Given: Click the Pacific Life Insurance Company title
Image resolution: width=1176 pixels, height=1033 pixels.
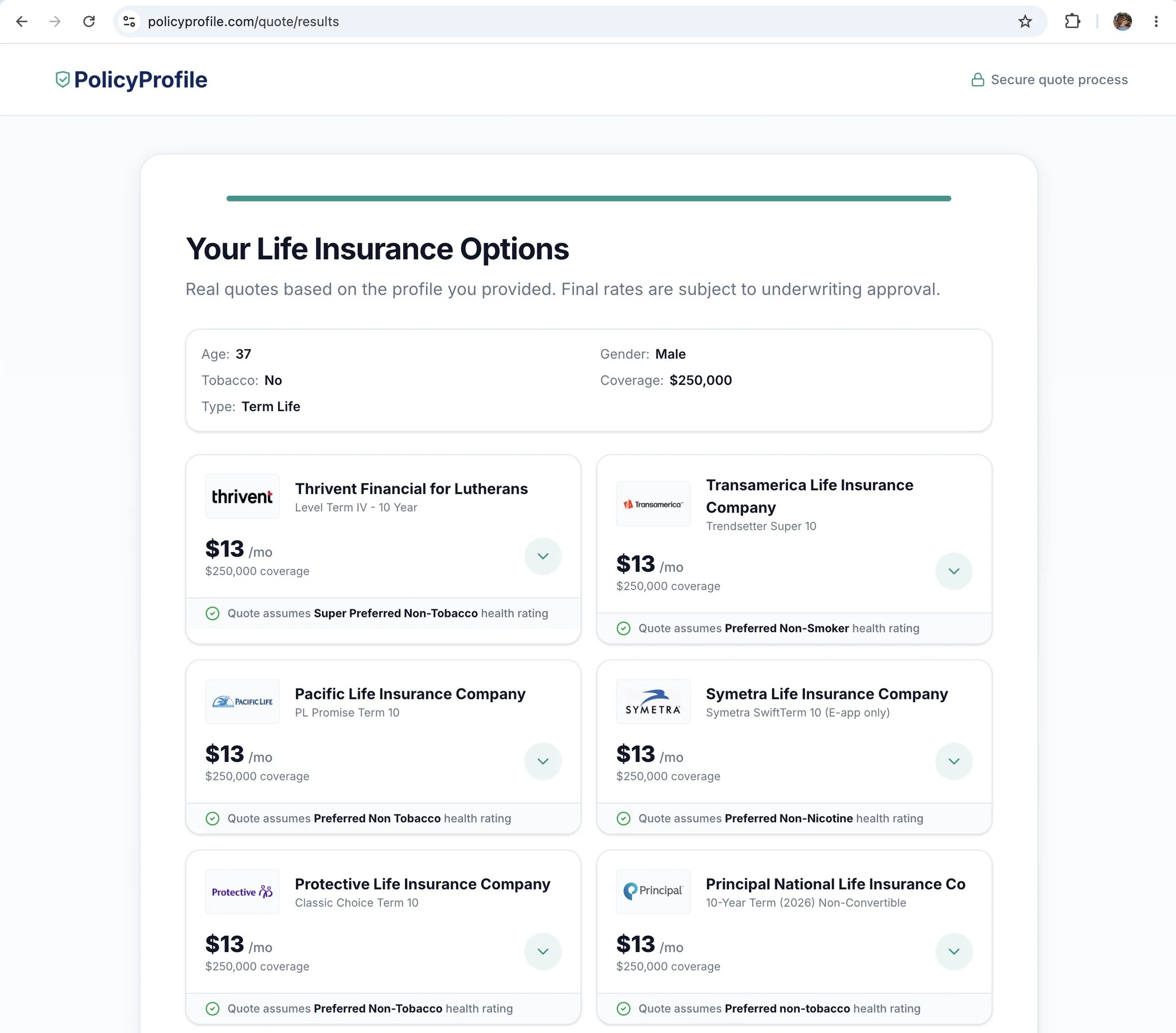Looking at the screenshot, I should pyautogui.click(x=410, y=694).
